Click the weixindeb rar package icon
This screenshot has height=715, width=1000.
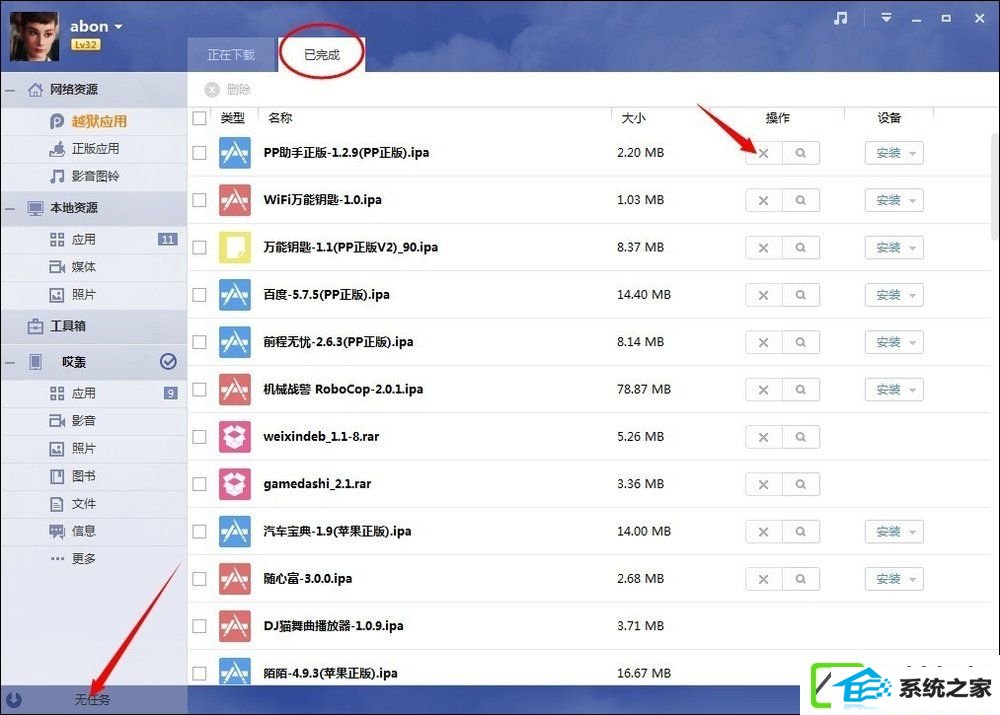[235, 436]
